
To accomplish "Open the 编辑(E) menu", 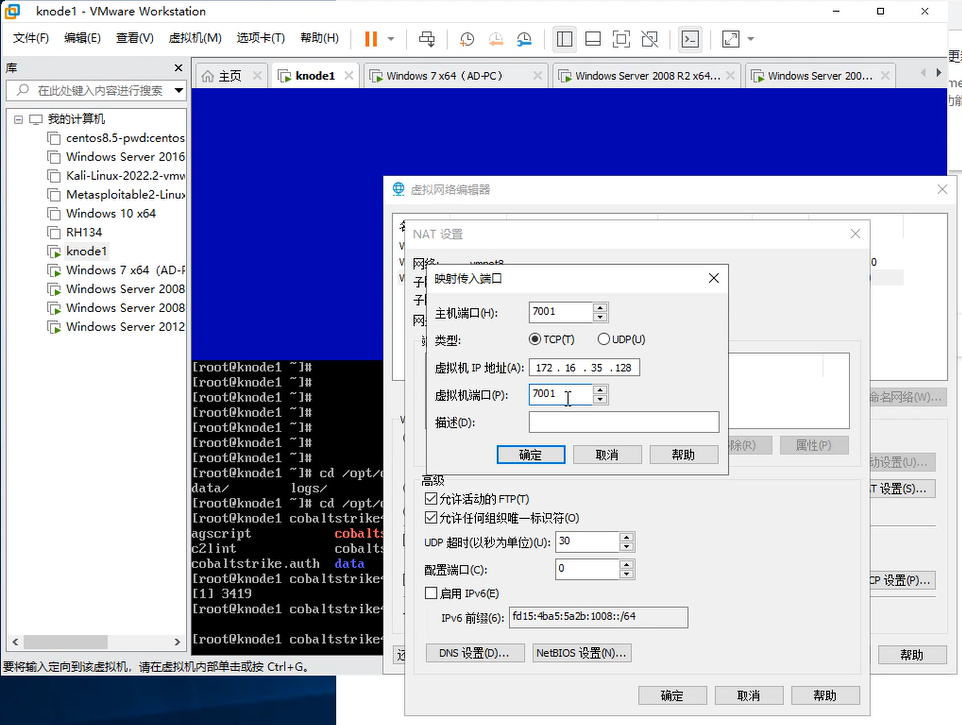I will pyautogui.click(x=82, y=38).
